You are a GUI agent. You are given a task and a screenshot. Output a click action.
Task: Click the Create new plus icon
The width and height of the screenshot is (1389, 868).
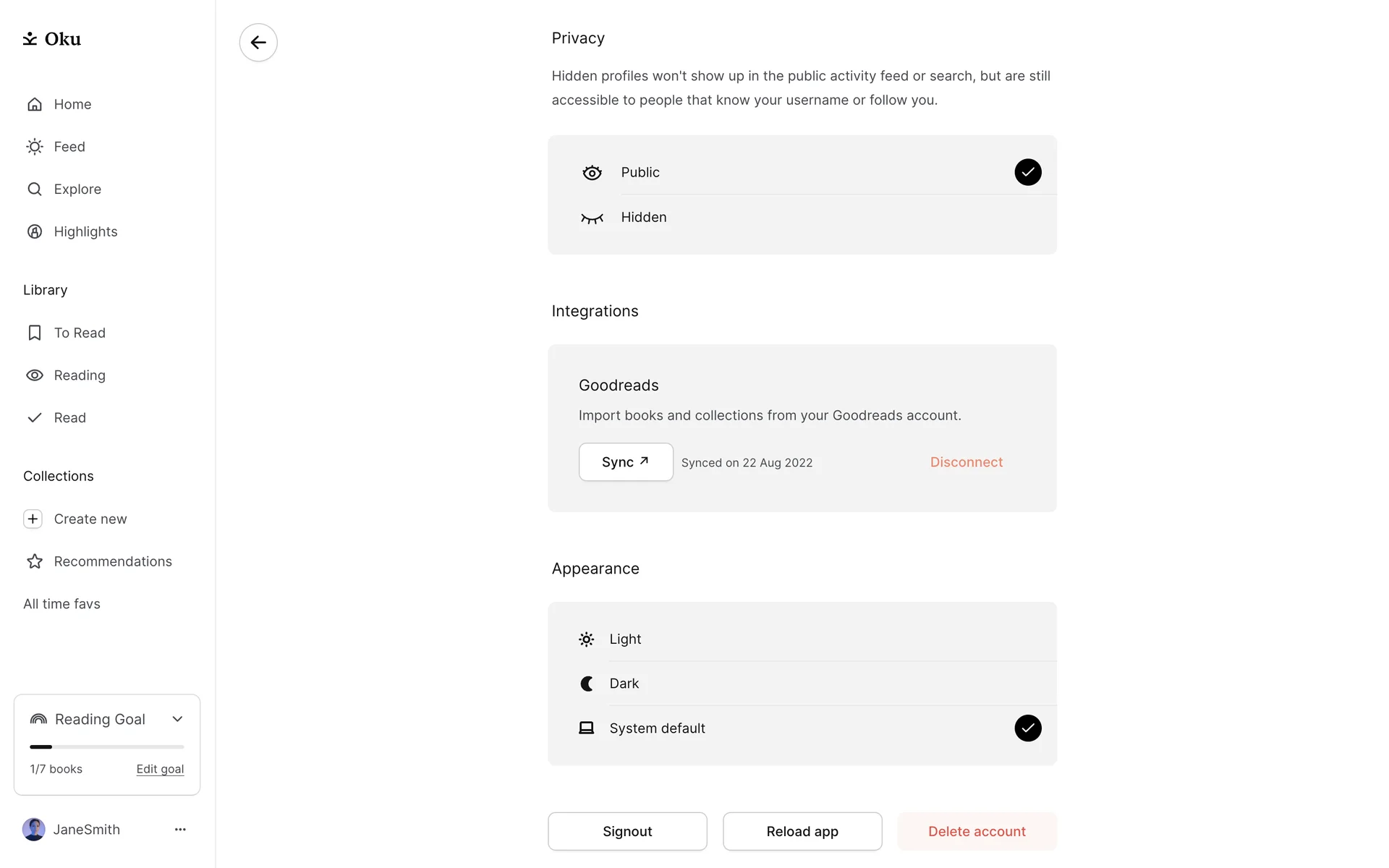[x=33, y=519]
